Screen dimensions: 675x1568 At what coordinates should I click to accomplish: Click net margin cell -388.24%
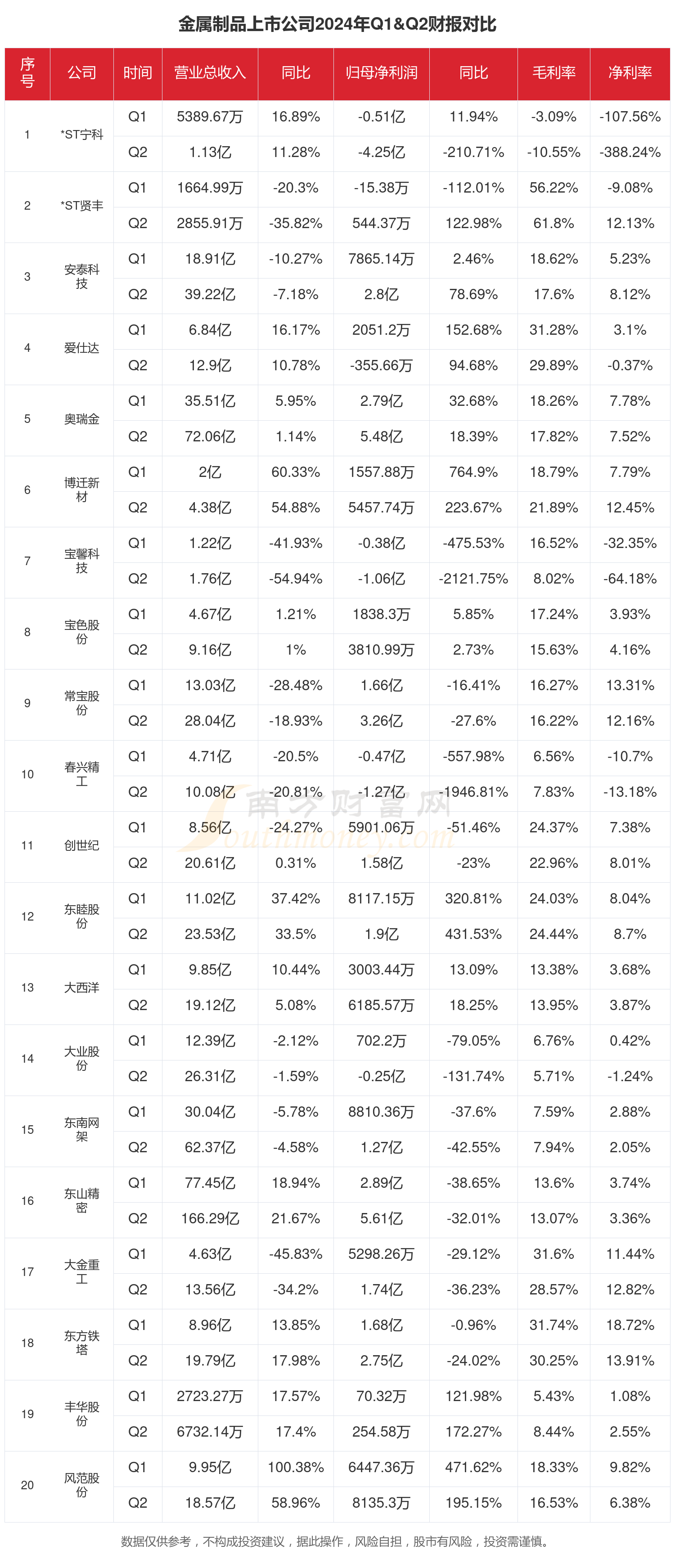(630, 152)
